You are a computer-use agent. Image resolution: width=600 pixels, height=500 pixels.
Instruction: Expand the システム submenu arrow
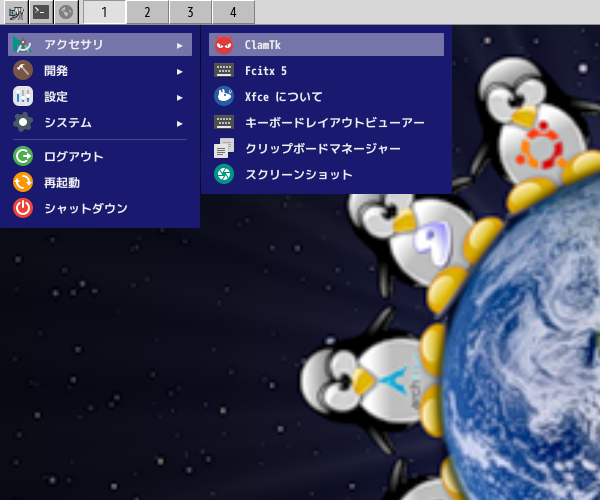(179, 124)
